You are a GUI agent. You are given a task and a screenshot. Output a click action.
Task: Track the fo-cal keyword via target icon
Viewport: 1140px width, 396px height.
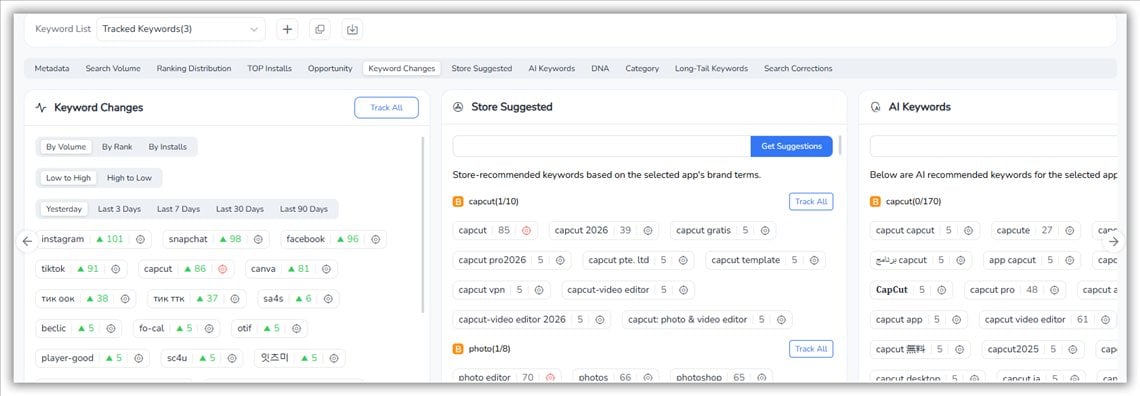click(209, 328)
